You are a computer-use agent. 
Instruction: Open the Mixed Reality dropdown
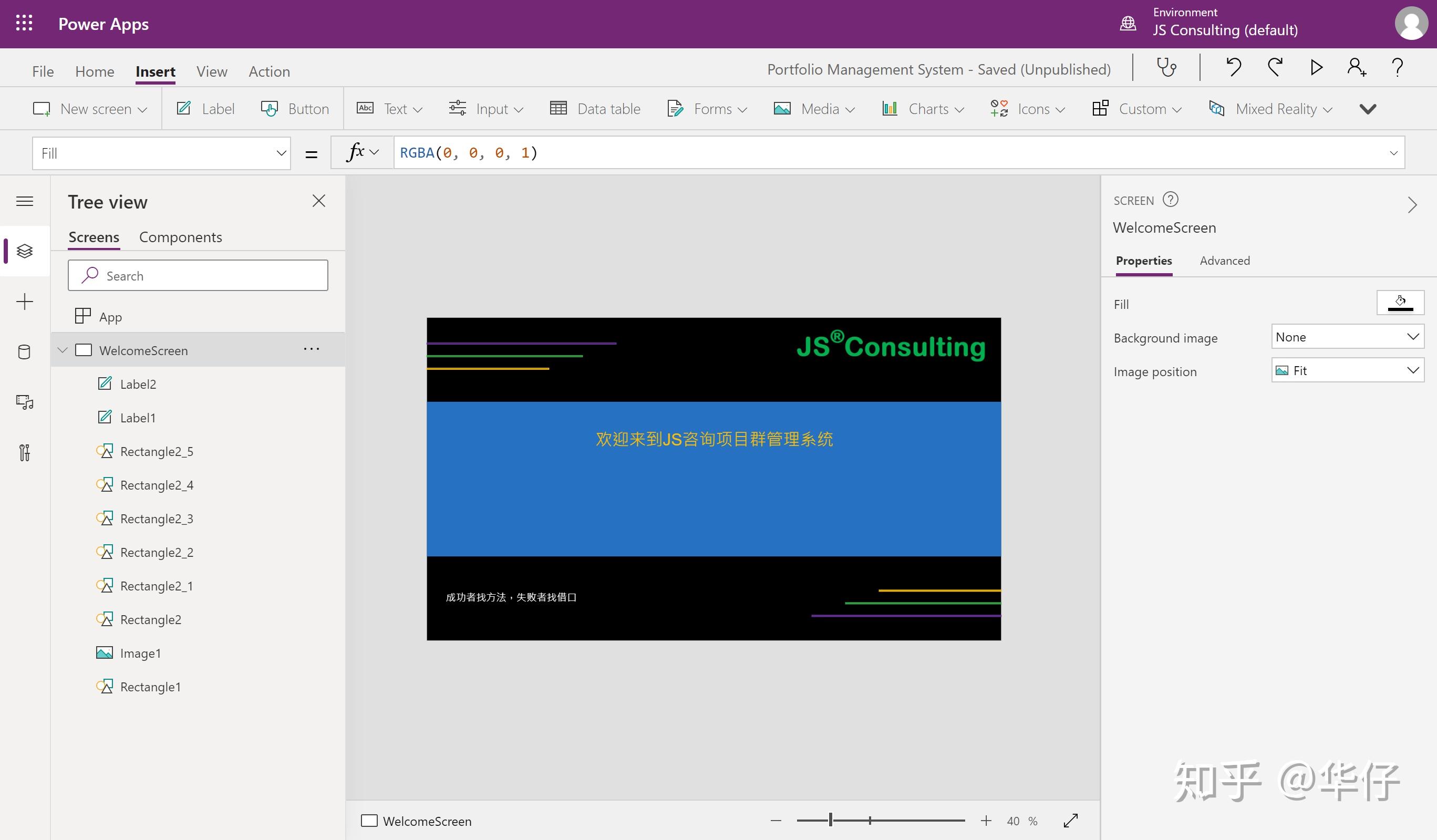point(1270,108)
